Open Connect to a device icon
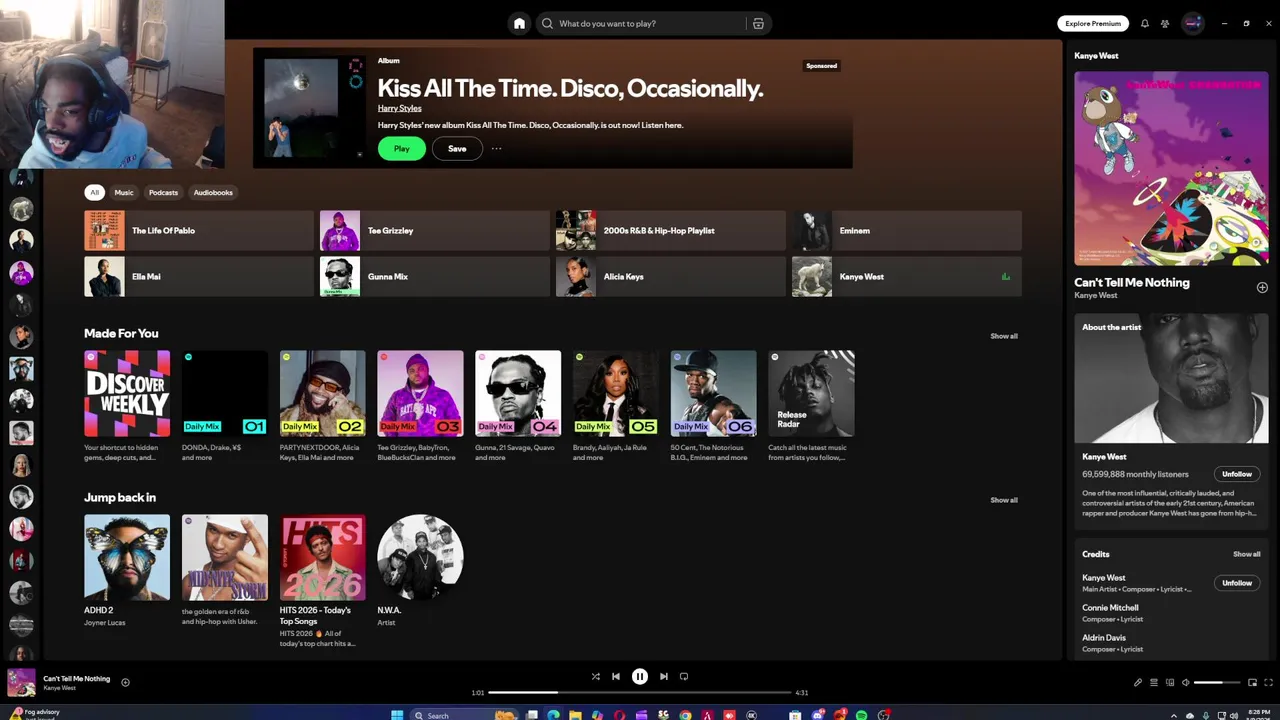This screenshot has height=720, width=1280. (1169, 682)
